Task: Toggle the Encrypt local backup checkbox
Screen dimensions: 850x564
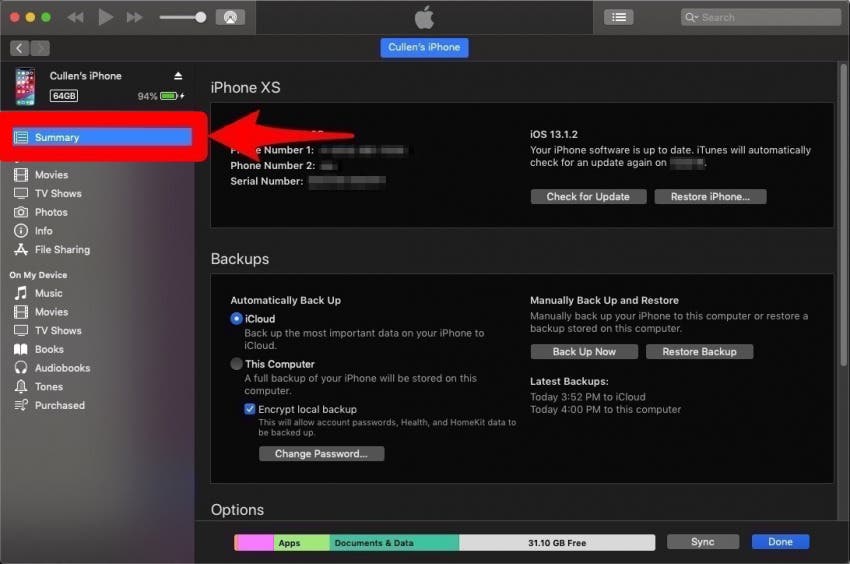Action: click(250, 409)
